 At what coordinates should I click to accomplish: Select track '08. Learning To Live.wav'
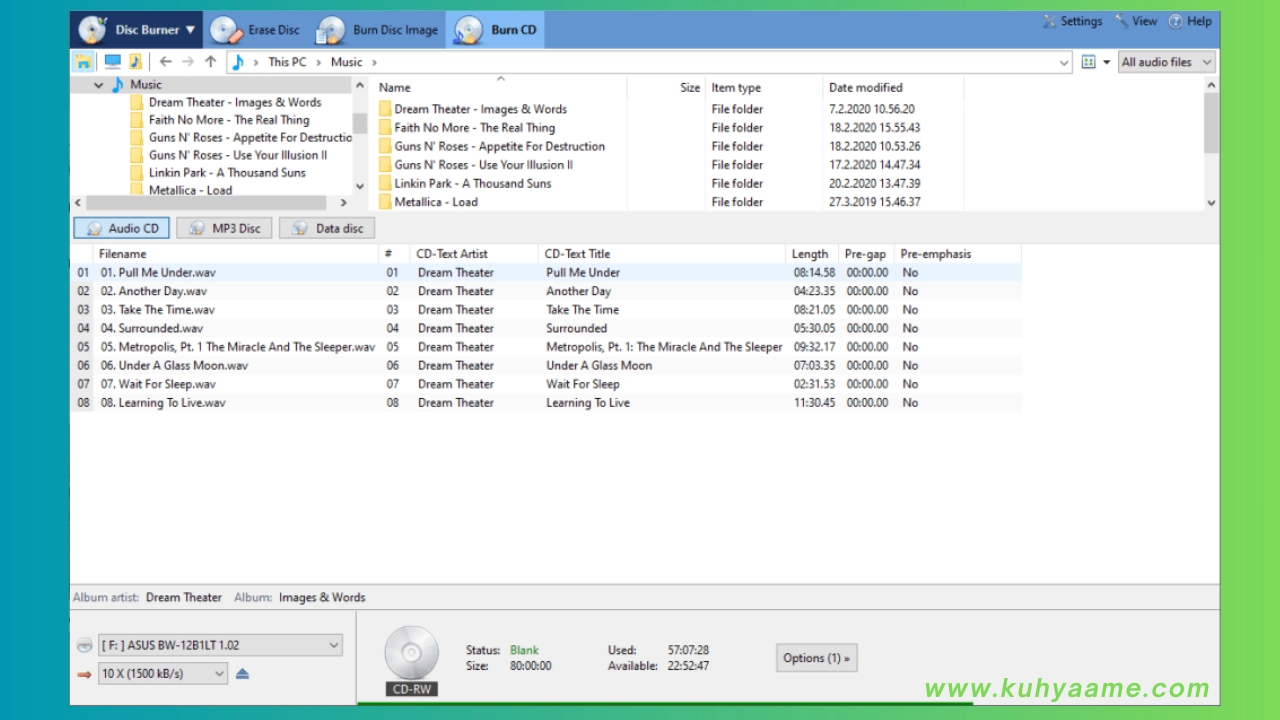click(x=163, y=403)
